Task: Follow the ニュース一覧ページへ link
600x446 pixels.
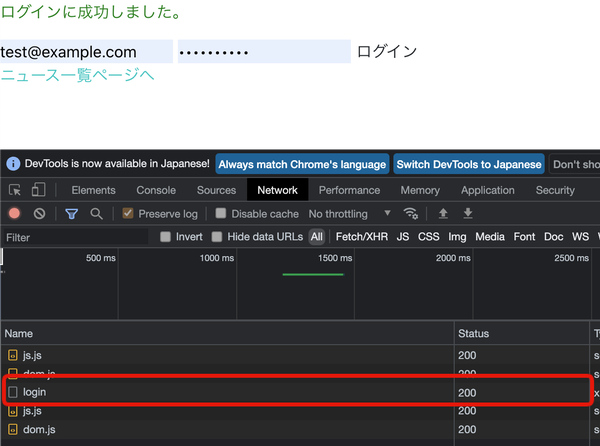Action: [77, 75]
